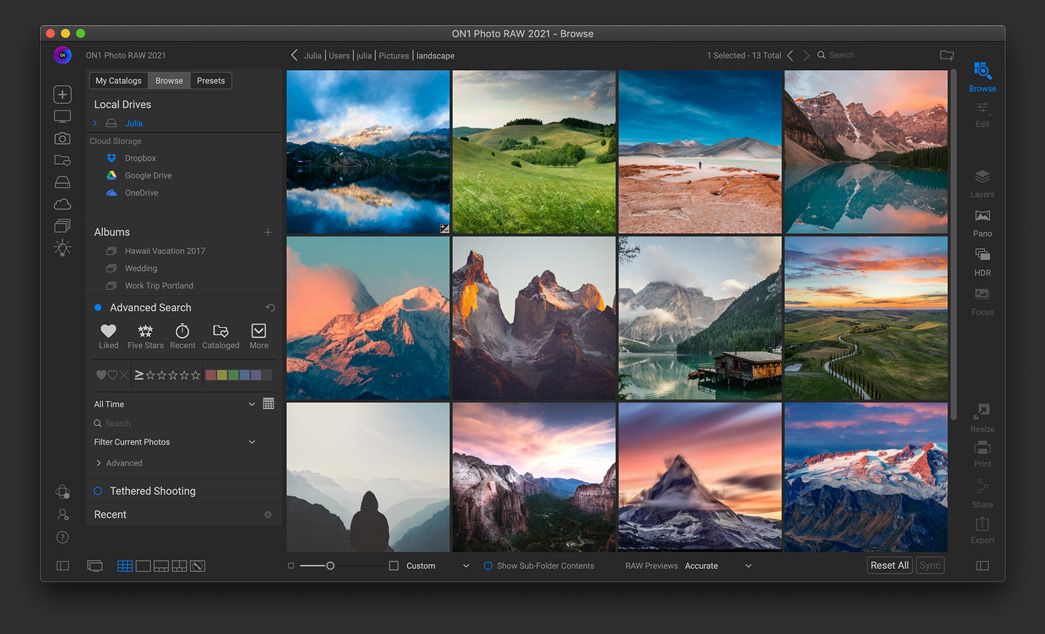This screenshot has width=1045, height=634.
Task: Select the Browse tab
Action: click(x=169, y=81)
